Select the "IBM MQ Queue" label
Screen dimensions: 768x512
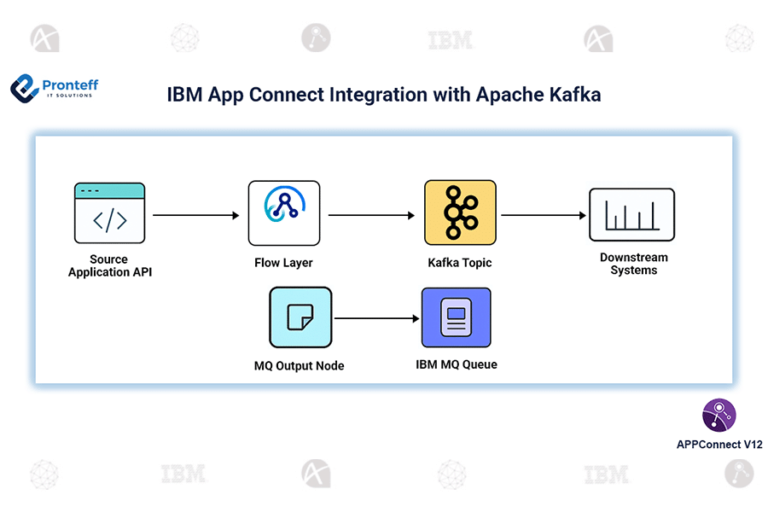tap(456, 365)
